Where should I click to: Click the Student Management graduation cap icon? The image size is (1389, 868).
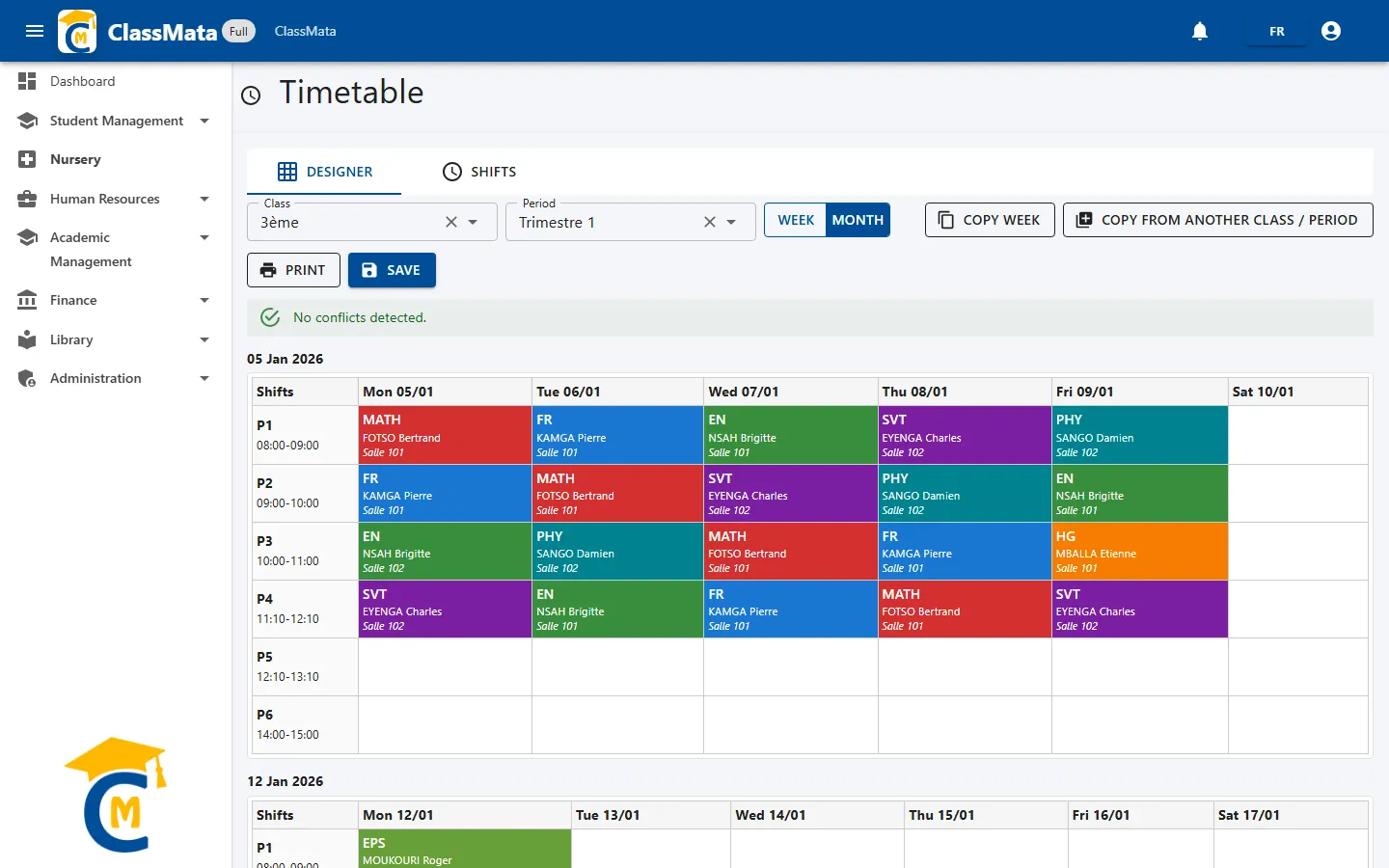27,121
